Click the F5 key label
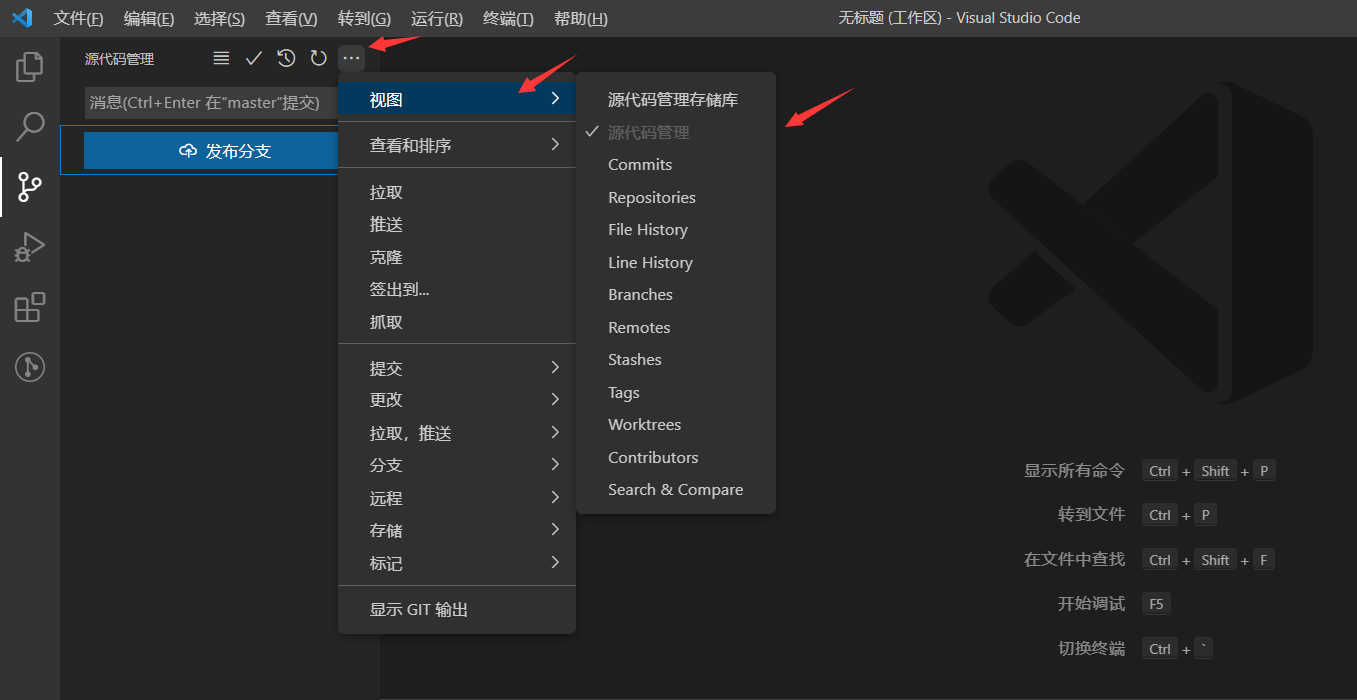 [x=1156, y=604]
